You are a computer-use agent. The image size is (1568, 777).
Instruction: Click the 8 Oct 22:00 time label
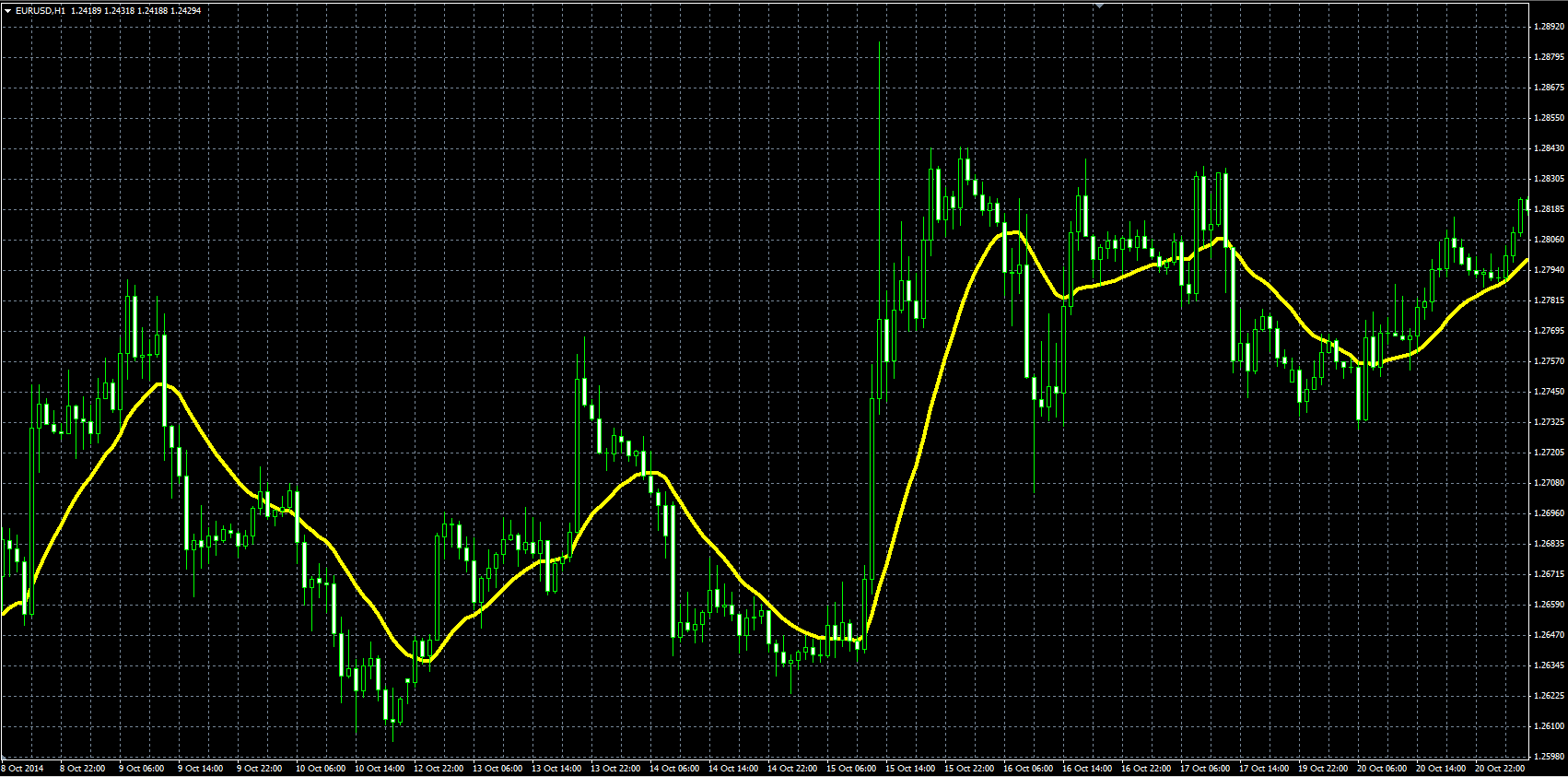click(83, 769)
